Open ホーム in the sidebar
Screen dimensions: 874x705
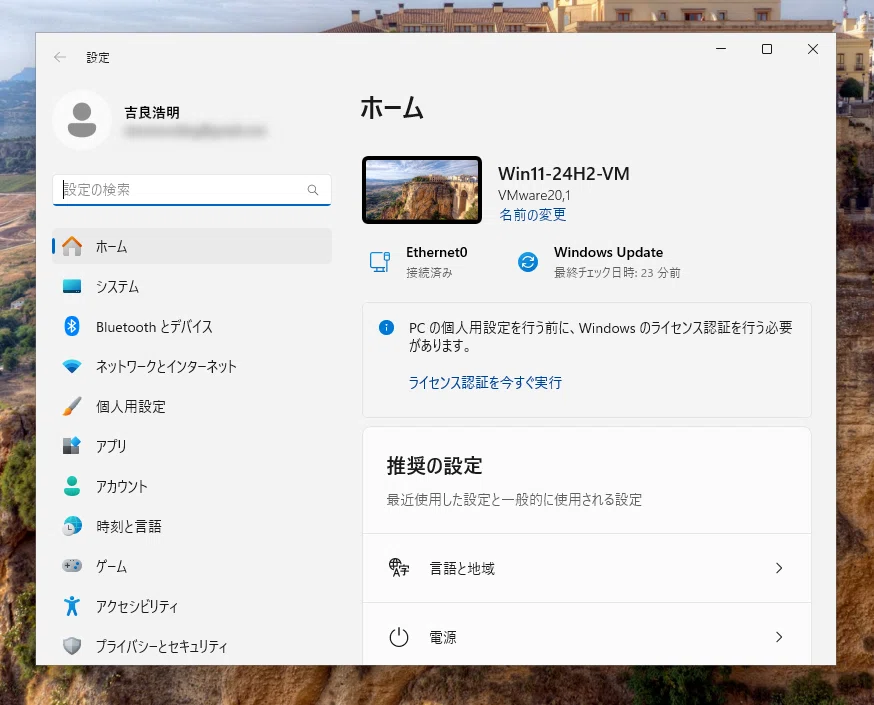[x=192, y=246]
